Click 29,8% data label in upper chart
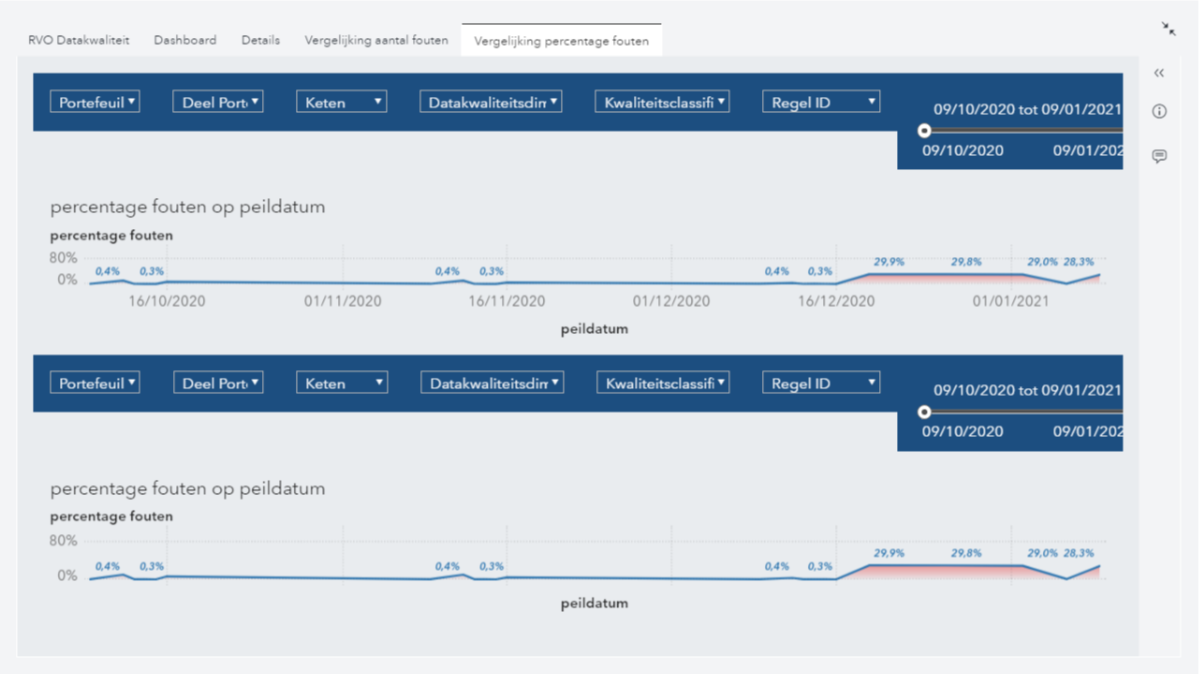Viewport: 1200px width, 674px height. point(966,262)
